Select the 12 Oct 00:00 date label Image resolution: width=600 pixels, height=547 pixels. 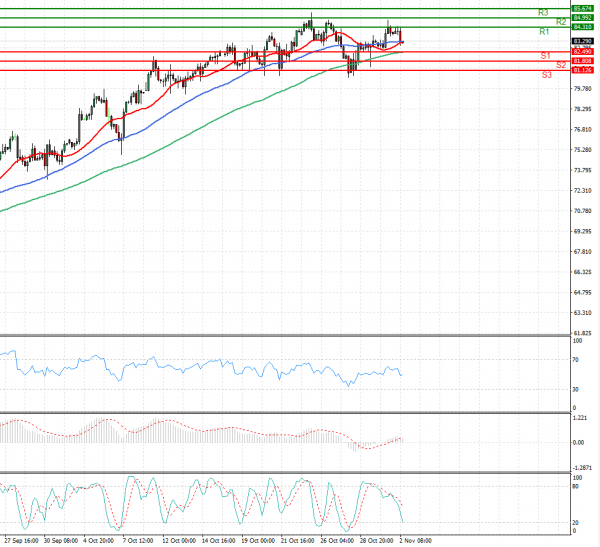[x=179, y=541]
